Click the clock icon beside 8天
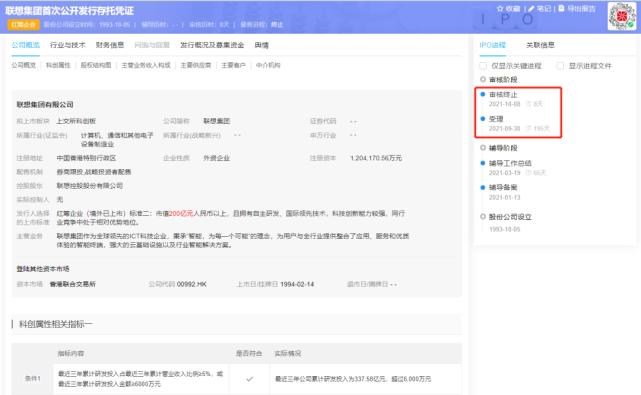The image size is (641, 395). 528,104
